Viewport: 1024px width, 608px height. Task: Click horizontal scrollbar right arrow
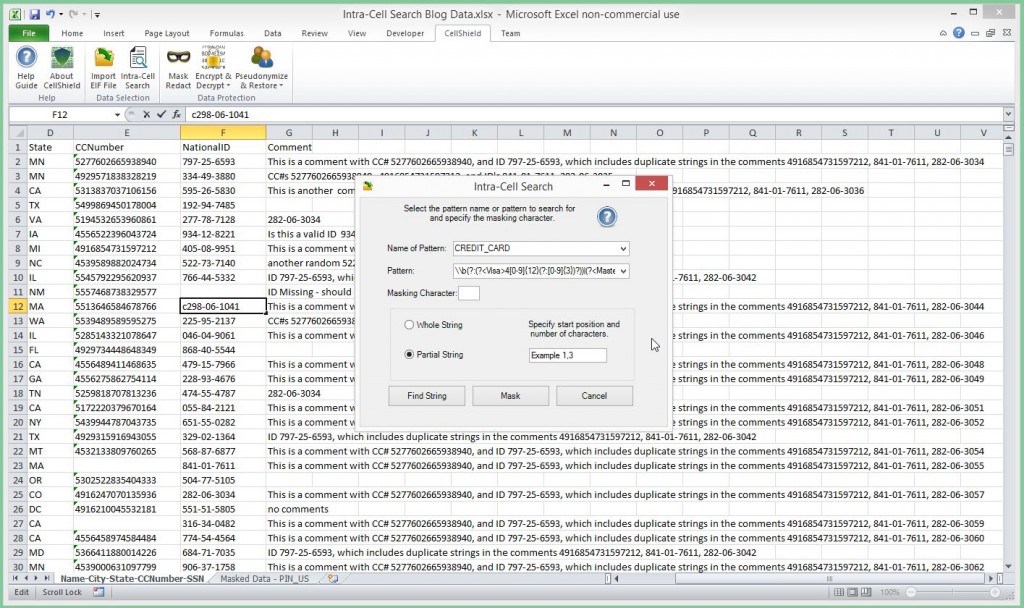pyautogui.click(x=991, y=579)
